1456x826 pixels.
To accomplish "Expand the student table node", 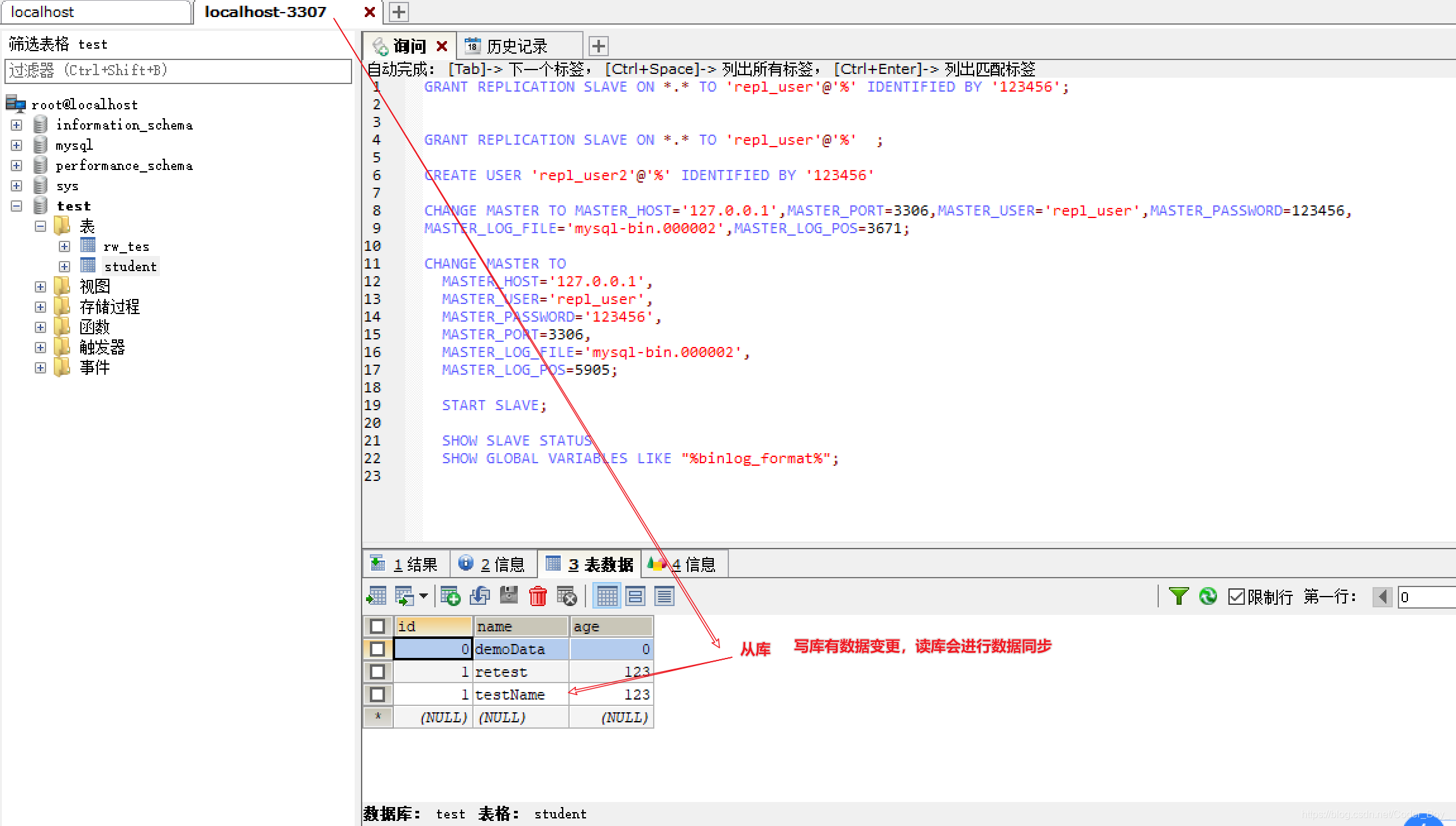I will click(64, 267).
